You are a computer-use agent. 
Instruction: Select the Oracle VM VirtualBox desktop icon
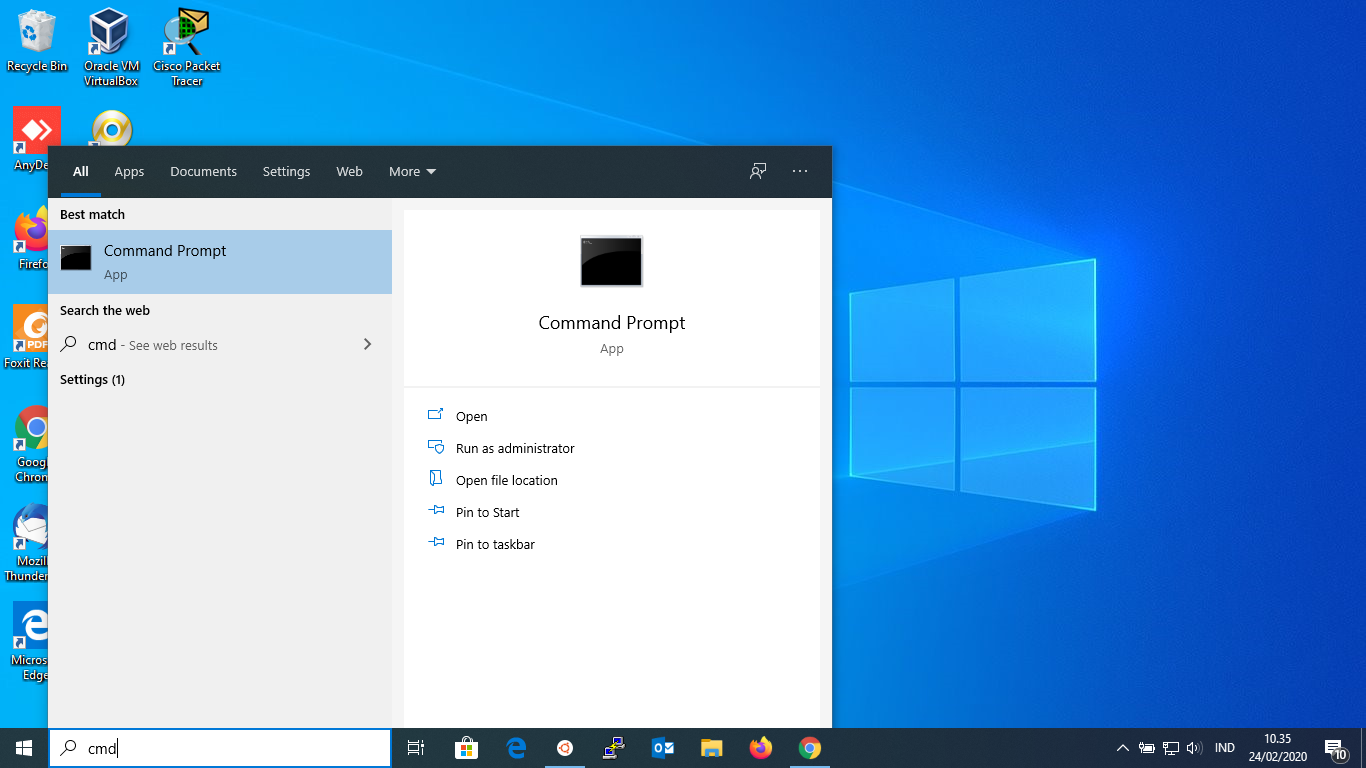coord(110,47)
